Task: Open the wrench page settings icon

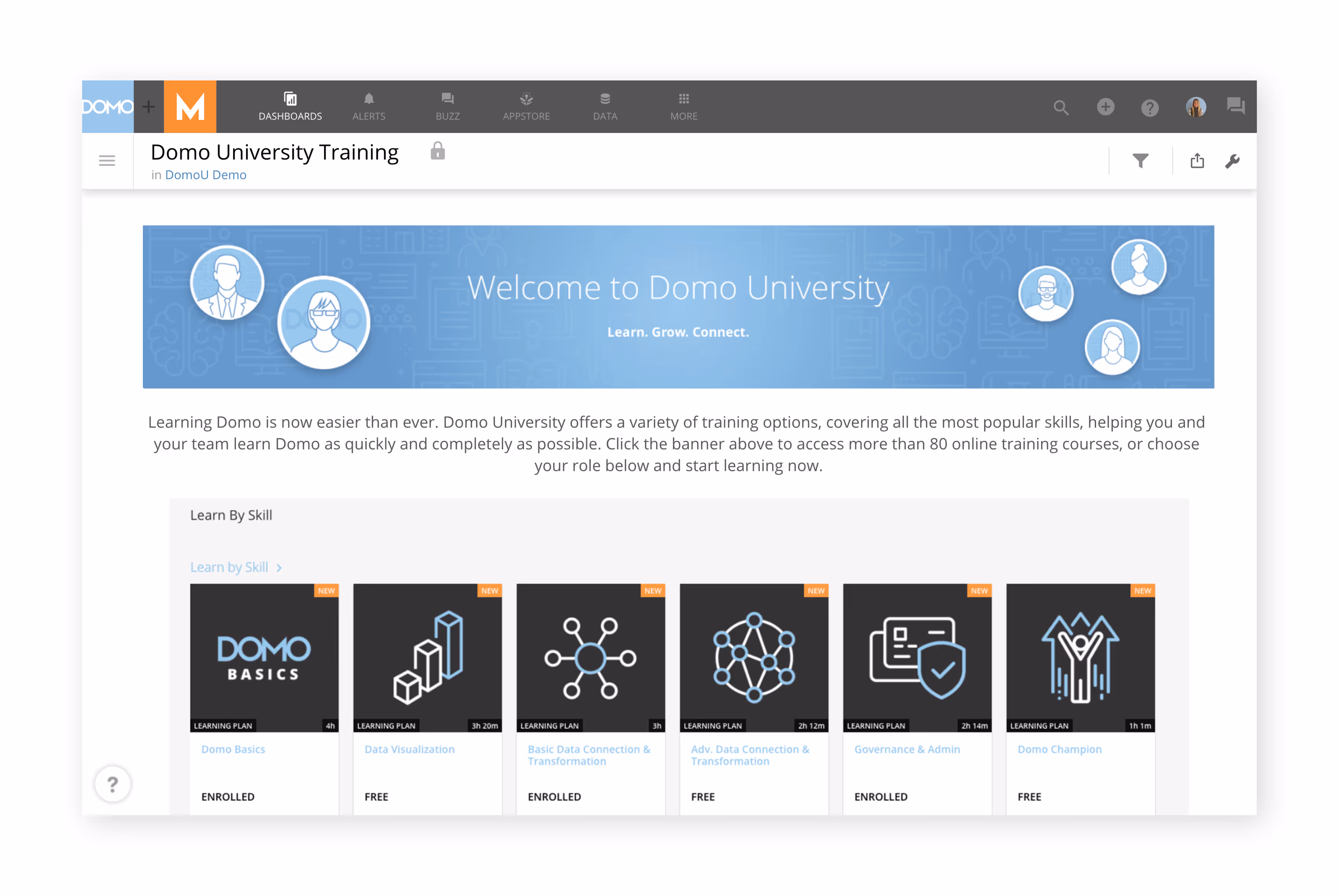Action: 1232,161
